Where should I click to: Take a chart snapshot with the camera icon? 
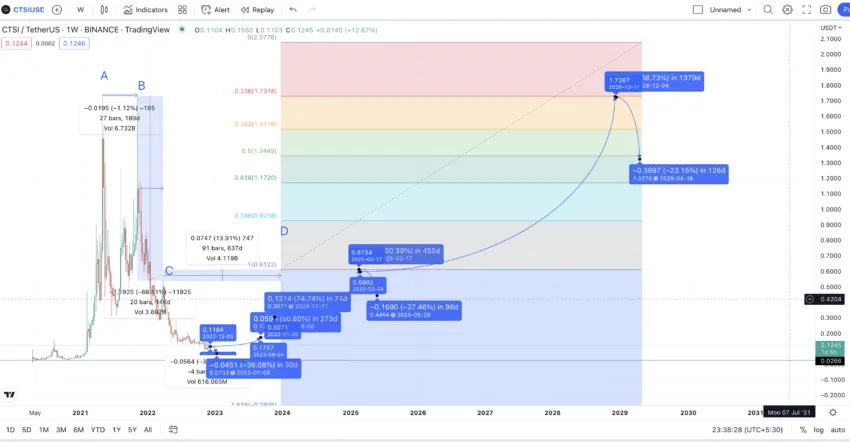(x=825, y=10)
